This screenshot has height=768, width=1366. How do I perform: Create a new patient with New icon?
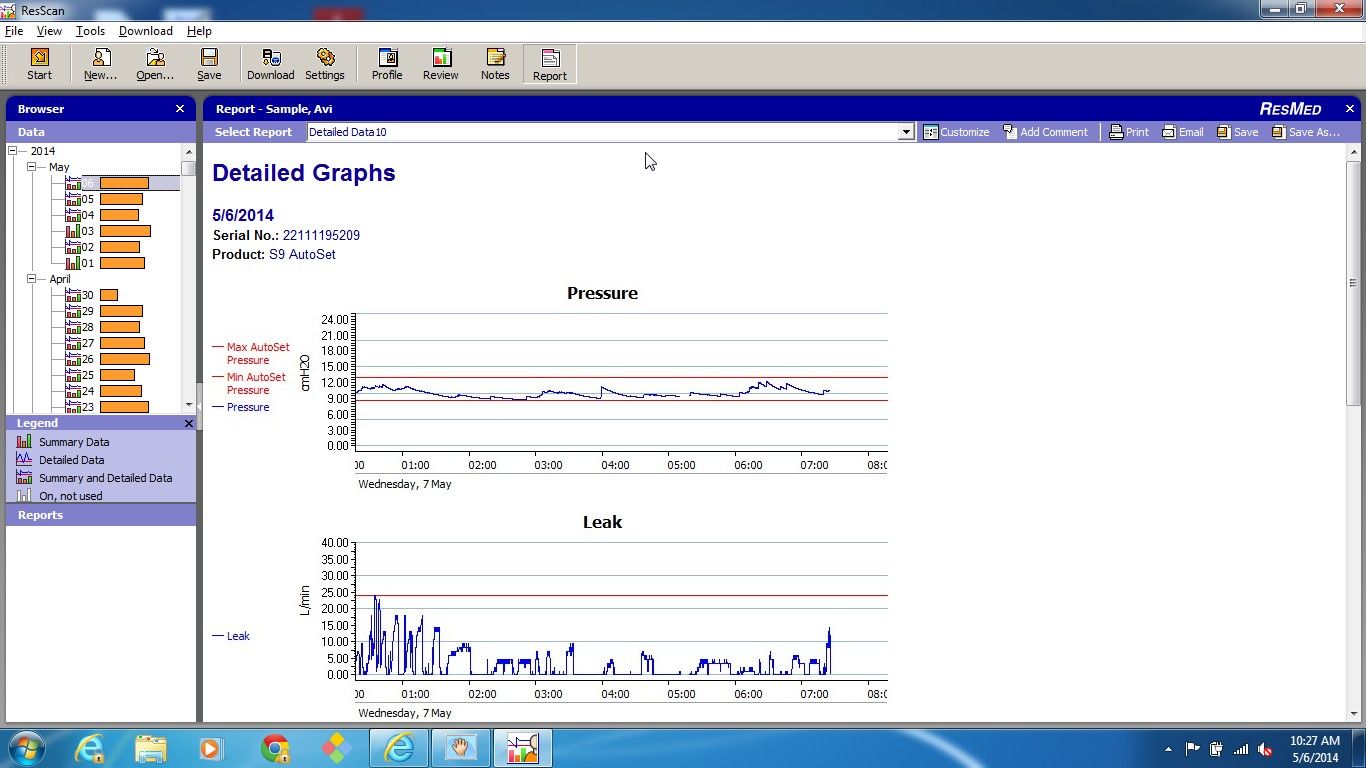point(100,65)
